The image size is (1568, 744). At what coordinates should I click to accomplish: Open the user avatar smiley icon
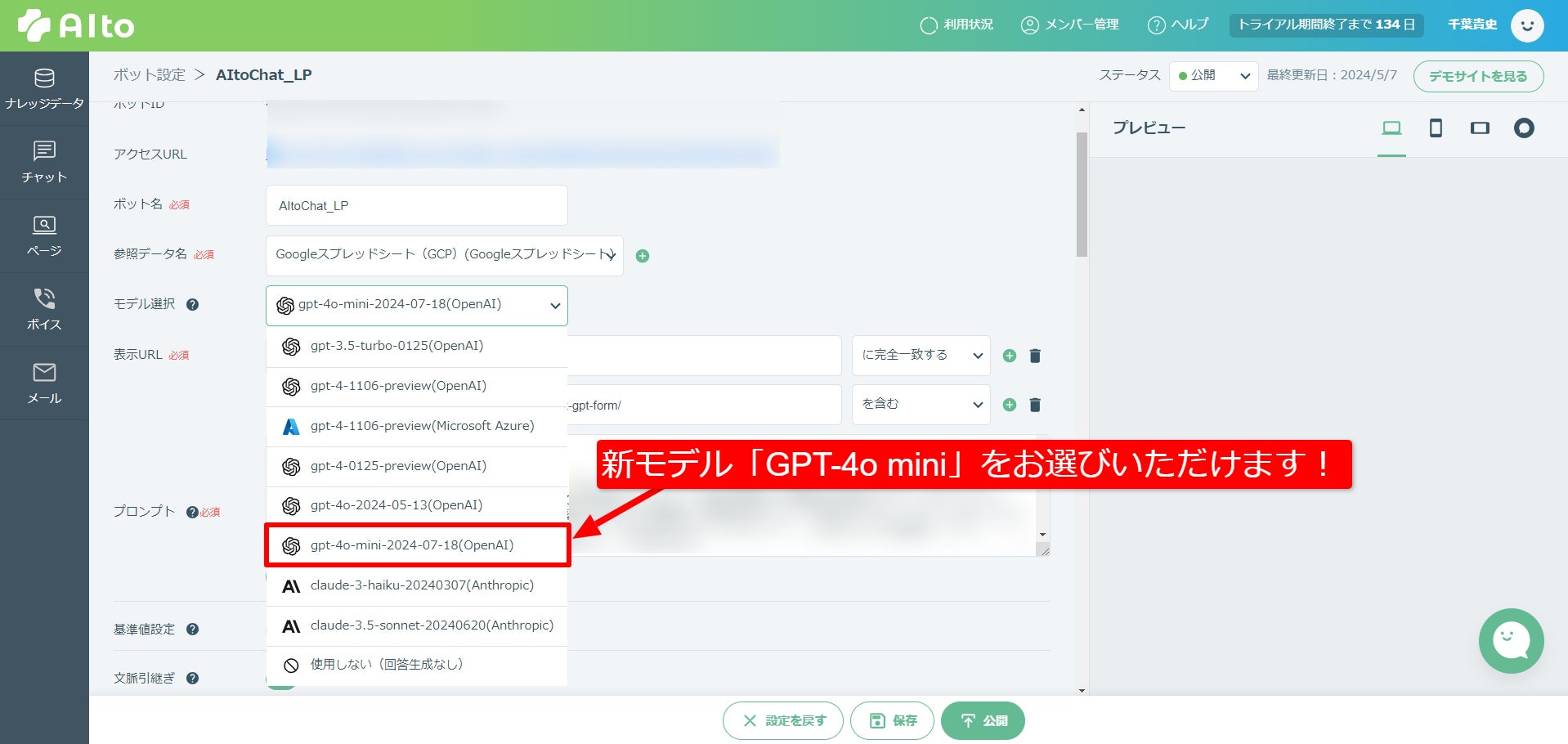point(1527,25)
